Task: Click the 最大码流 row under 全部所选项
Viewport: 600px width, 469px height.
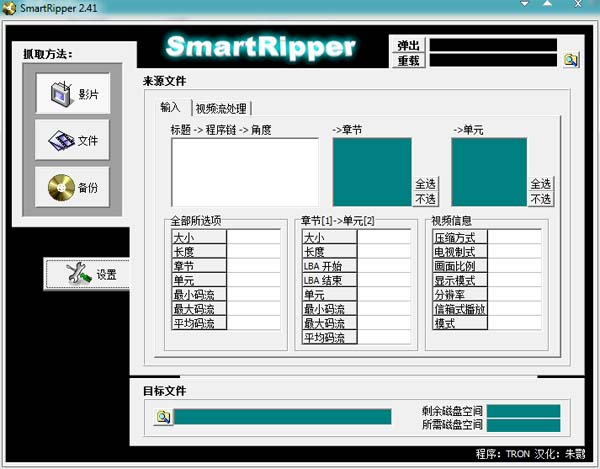Action: (226, 308)
